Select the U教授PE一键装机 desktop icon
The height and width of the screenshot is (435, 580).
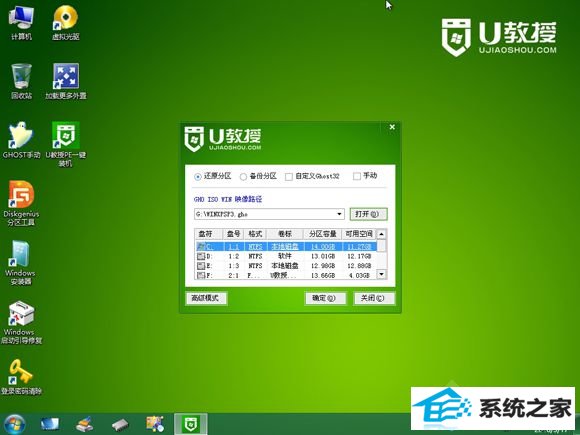(65, 144)
